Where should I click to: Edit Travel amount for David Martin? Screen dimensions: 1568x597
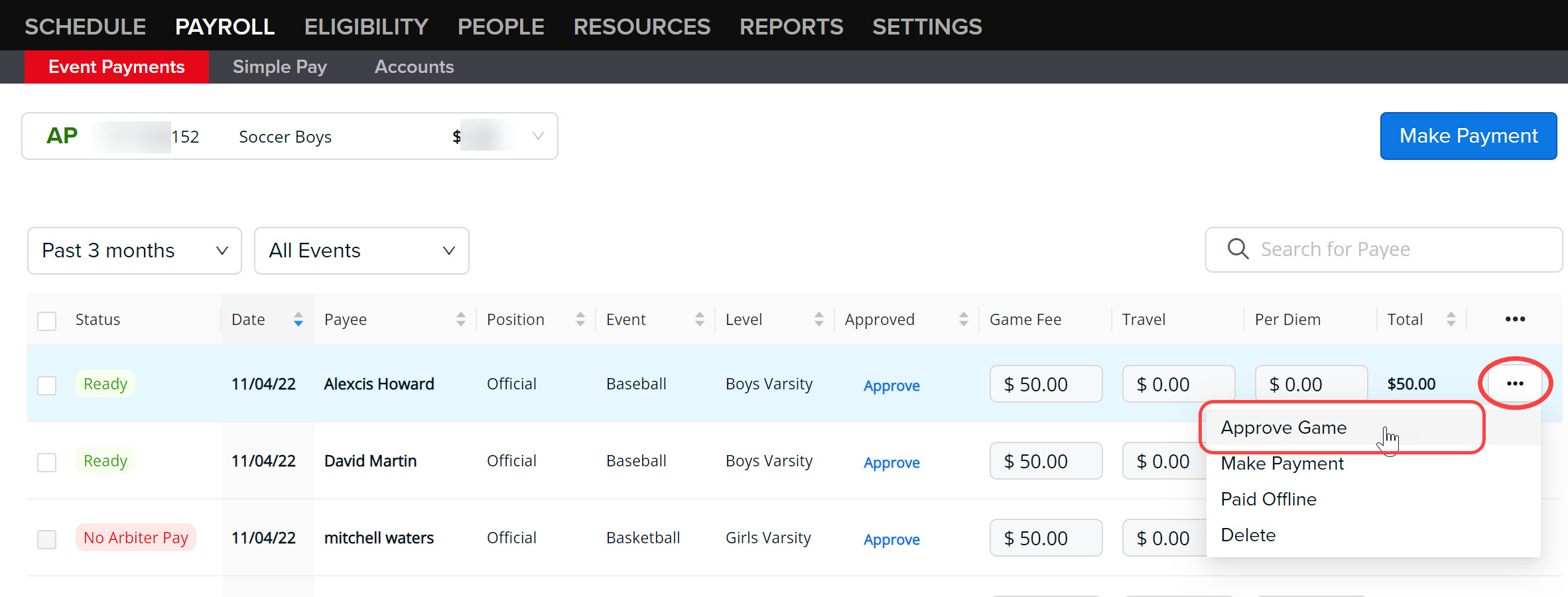(x=1165, y=461)
